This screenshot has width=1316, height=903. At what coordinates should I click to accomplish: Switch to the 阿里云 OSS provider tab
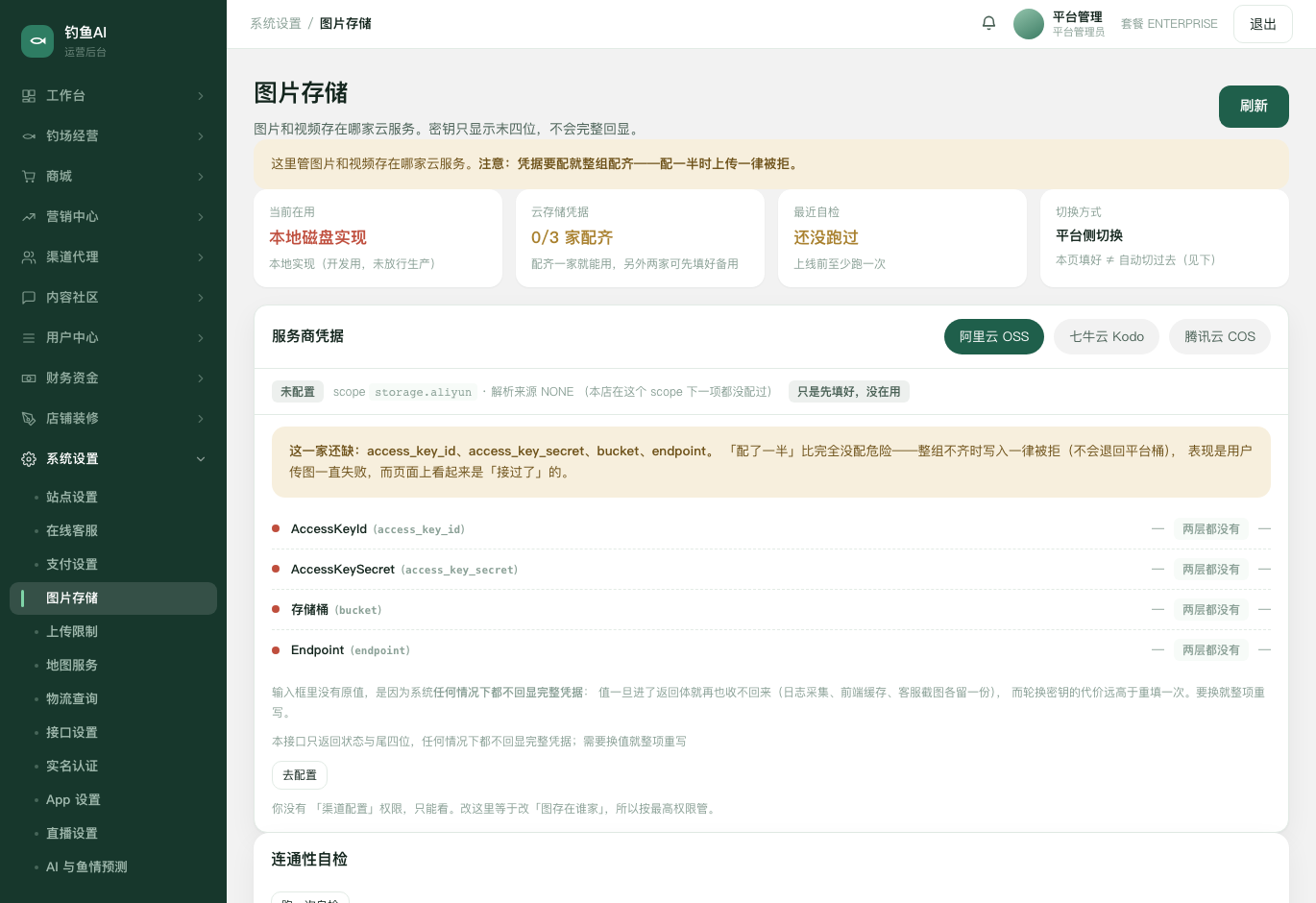pos(994,337)
